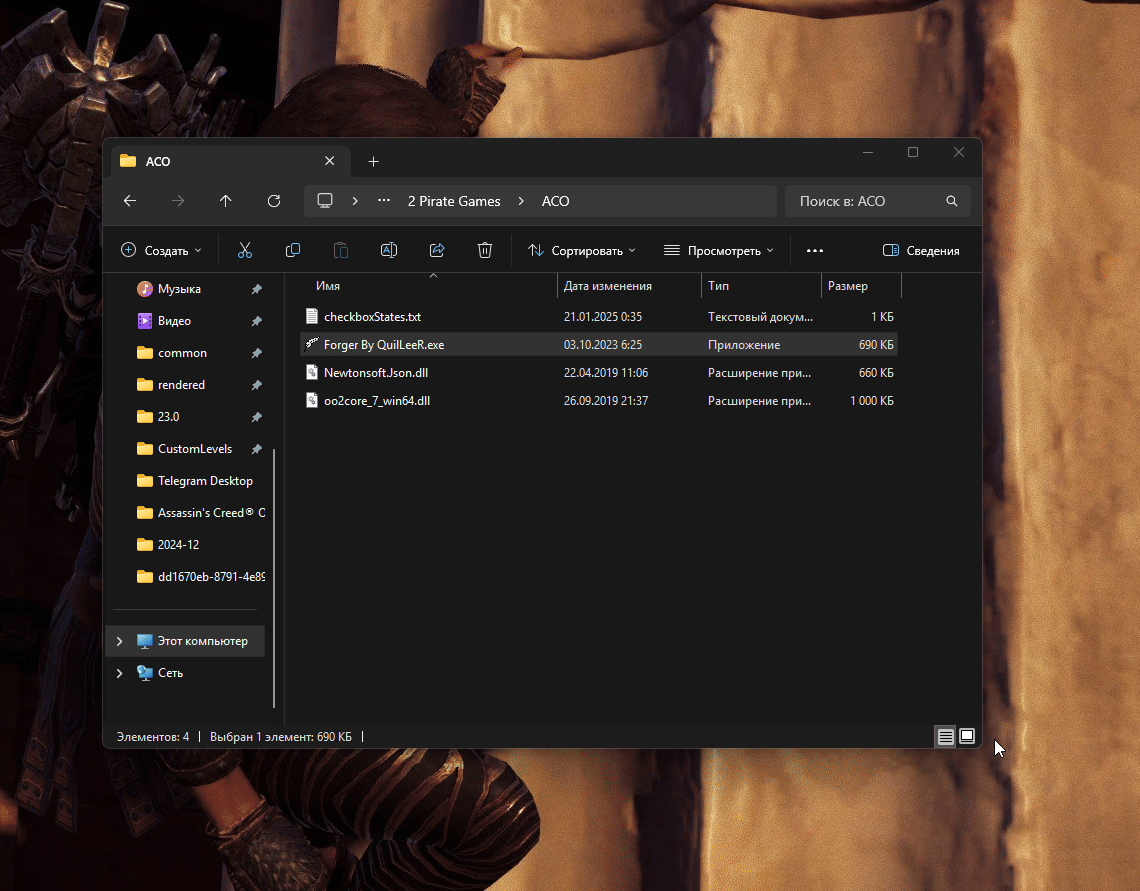1140x891 pixels.
Task: Open 2024-12 folder in sidebar
Action: pos(178,545)
